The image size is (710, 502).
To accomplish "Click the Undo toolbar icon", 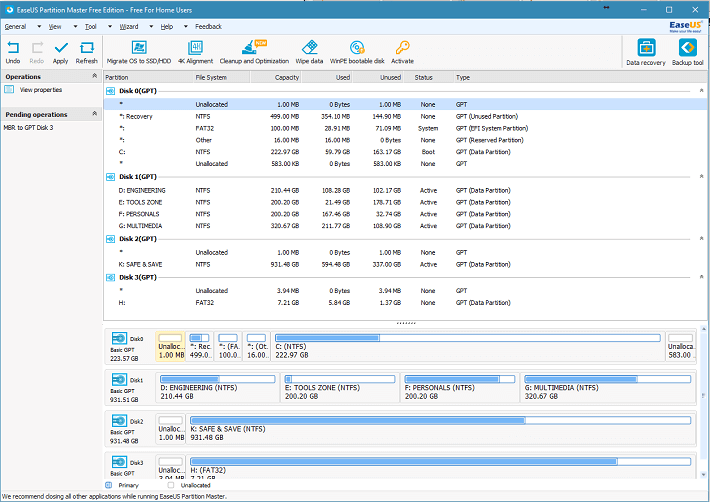I will (x=13, y=48).
